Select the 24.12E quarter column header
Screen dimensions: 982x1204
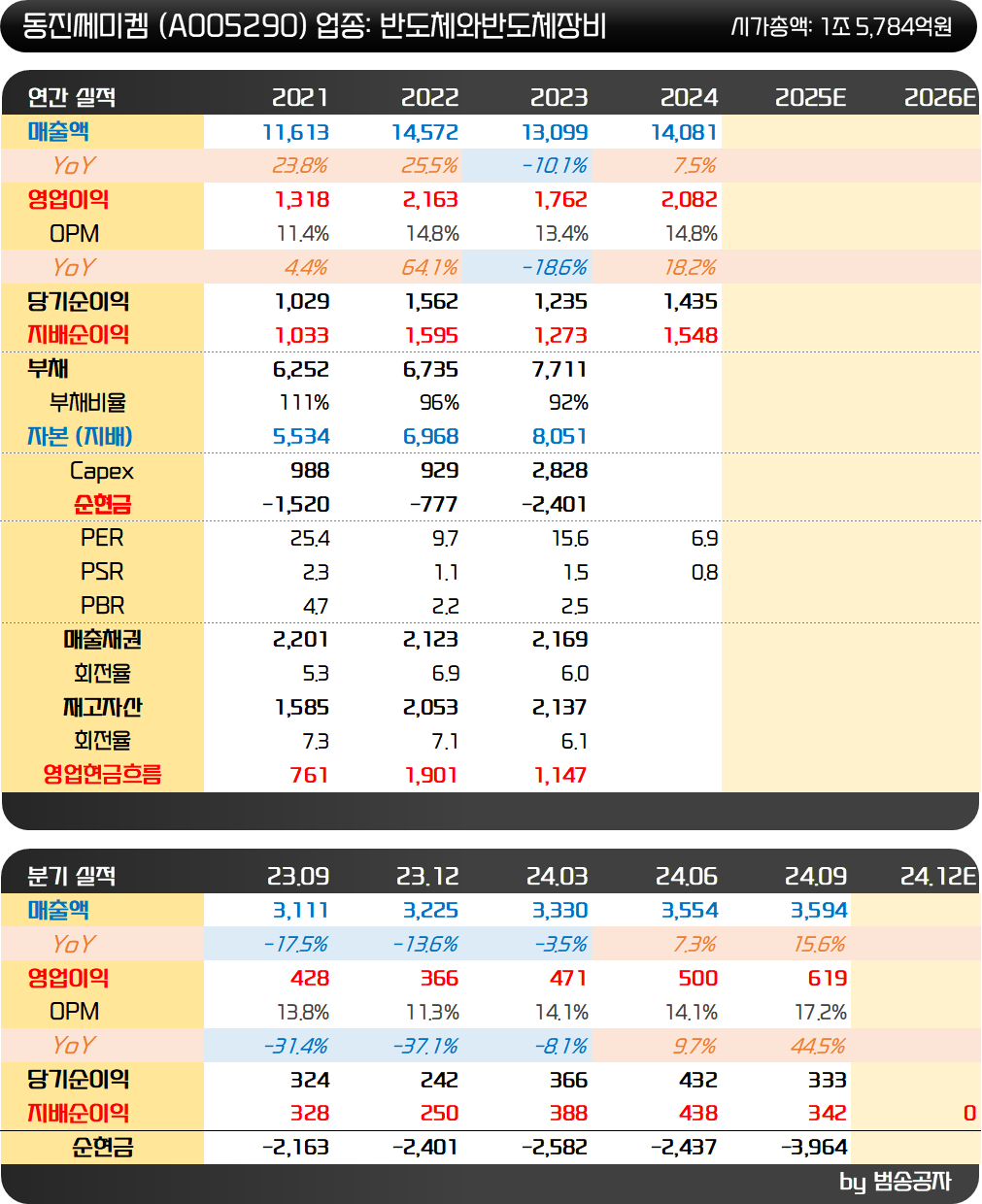coord(938,876)
